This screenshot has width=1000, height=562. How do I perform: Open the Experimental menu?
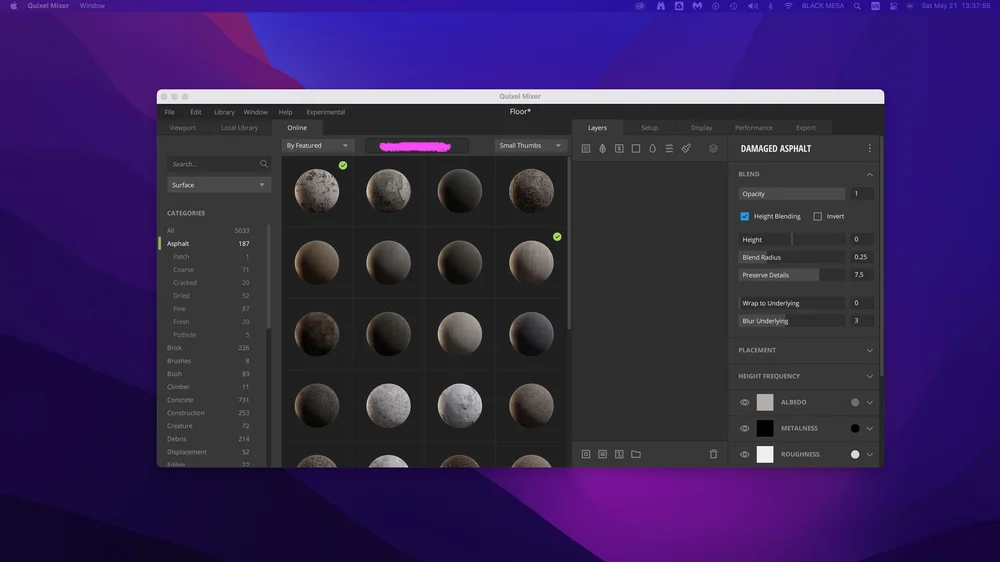(325, 112)
